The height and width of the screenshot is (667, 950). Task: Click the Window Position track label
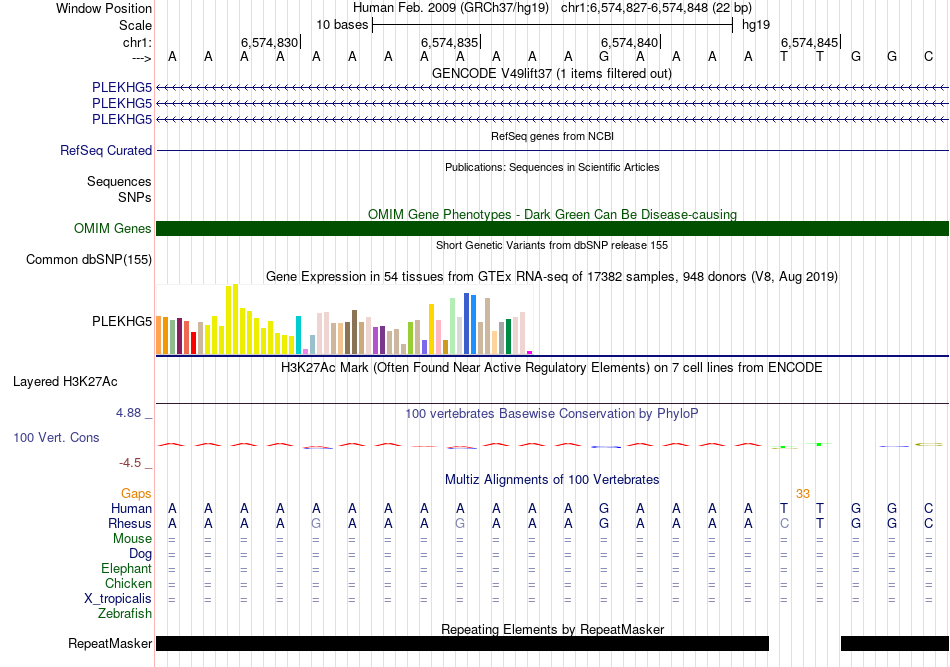tap(104, 8)
